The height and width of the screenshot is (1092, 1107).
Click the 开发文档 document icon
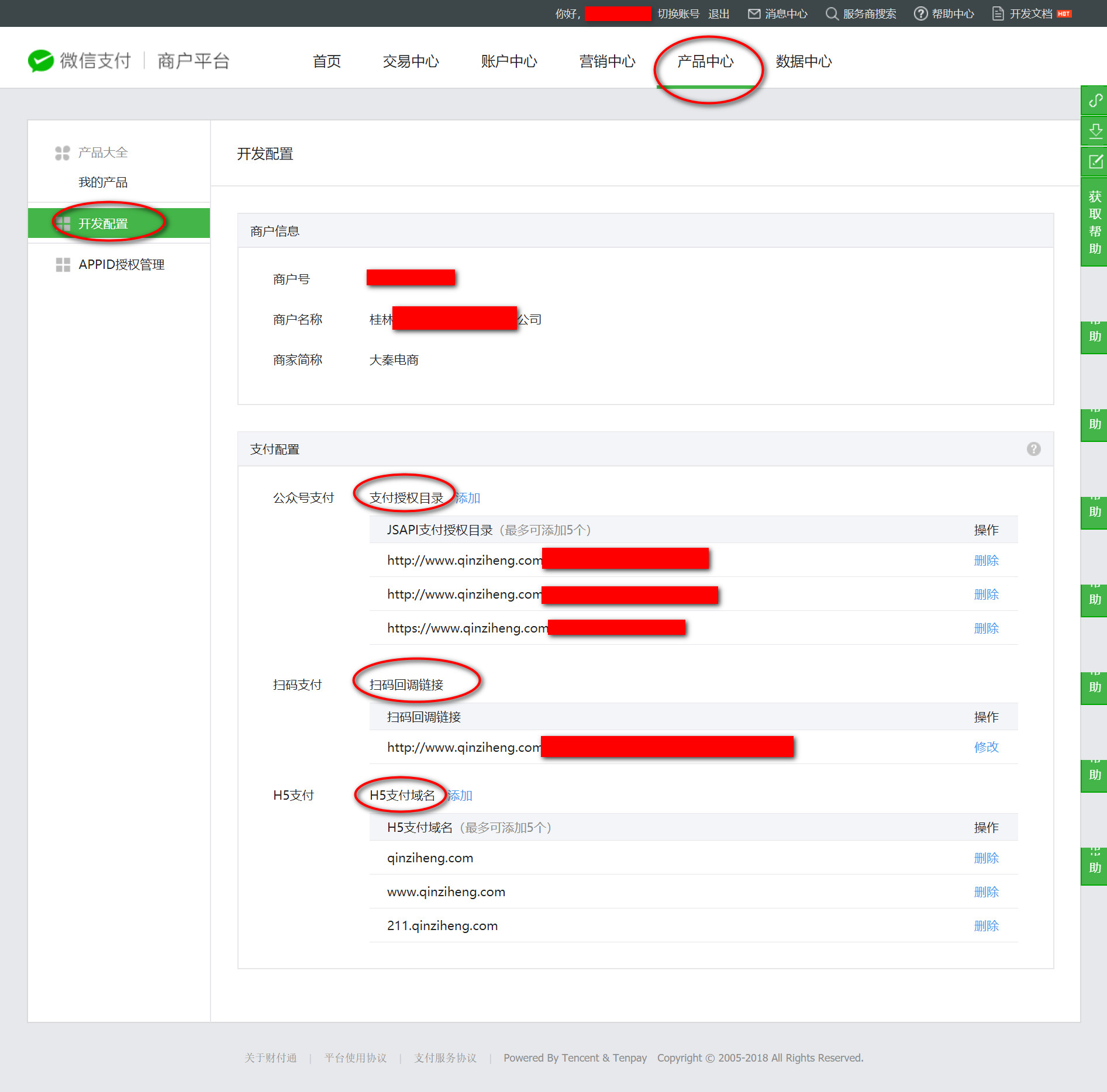point(998,13)
